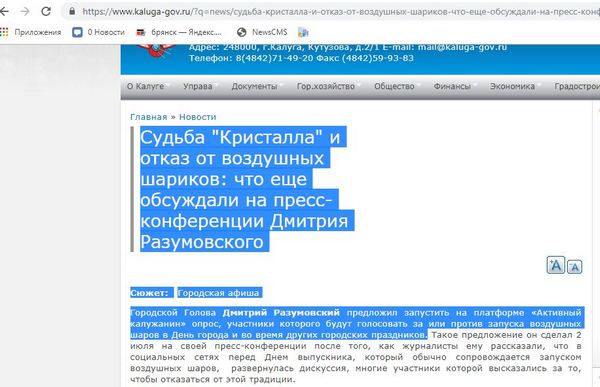Open the Приложения apps grid bookmark
This screenshot has height=387, width=600.
[x=31, y=32]
